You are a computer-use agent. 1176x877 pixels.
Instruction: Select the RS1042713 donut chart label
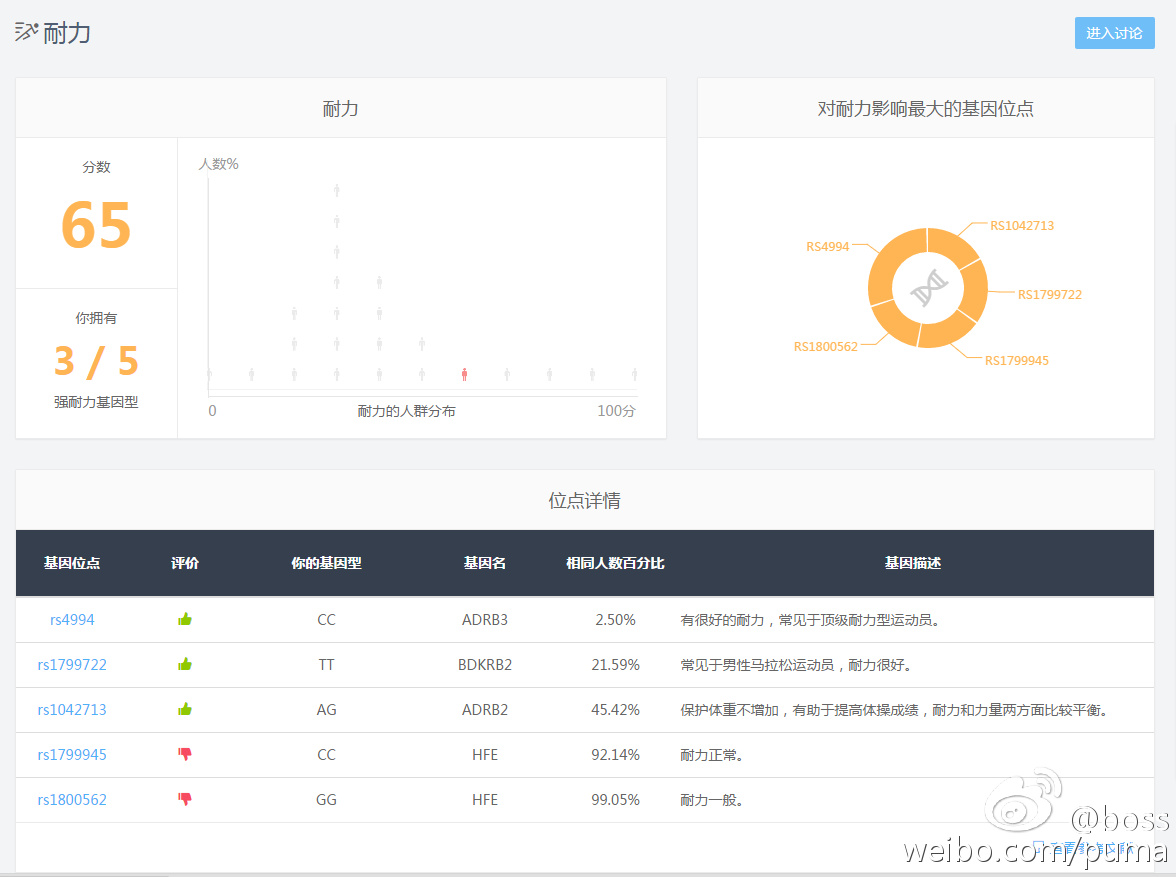pos(1022,226)
